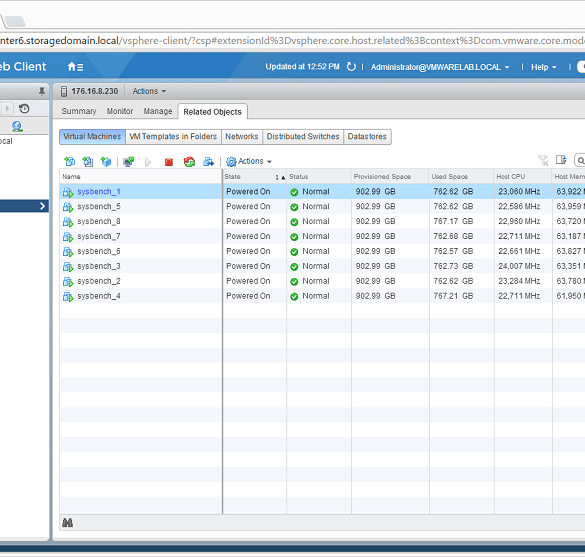585x557 pixels.
Task: Click the gear icon beside the toolbar Actions label
Action: pyautogui.click(x=231, y=161)
